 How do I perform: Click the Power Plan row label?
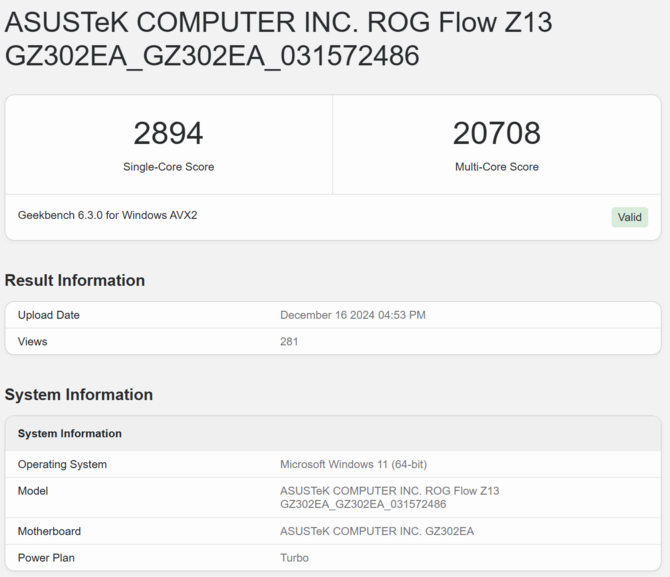[46, 558]
